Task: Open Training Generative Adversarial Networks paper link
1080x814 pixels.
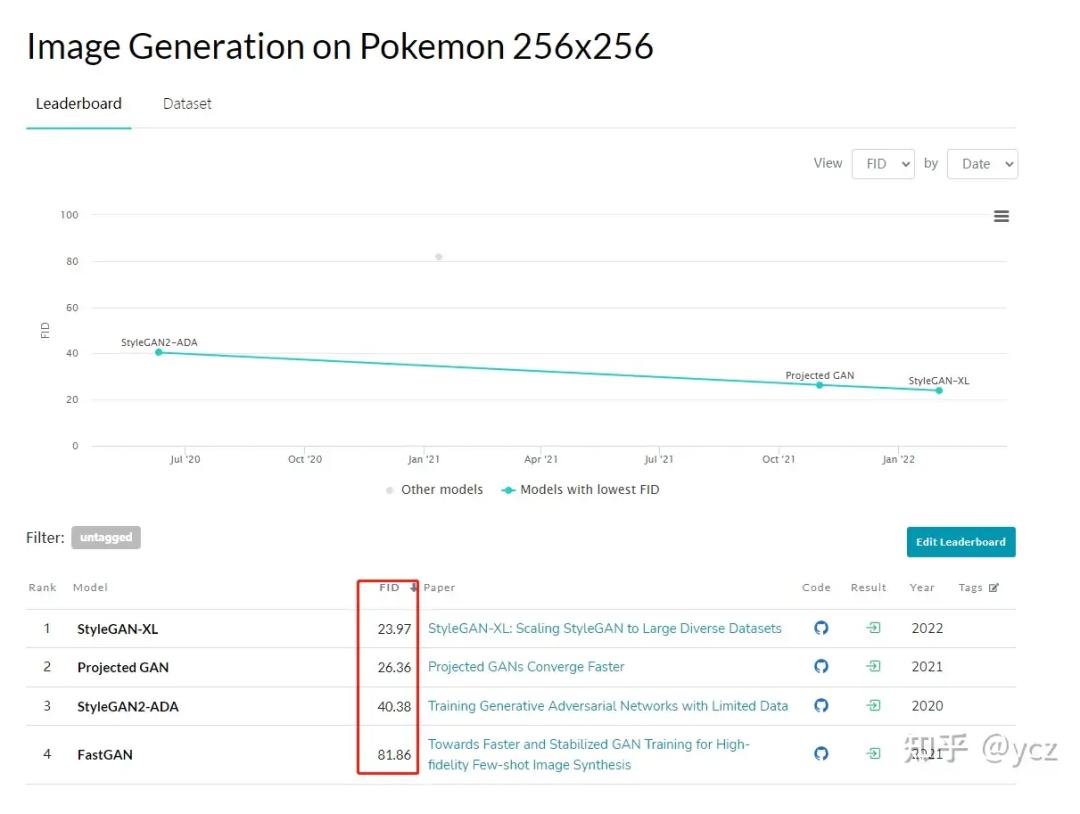Action: (x=608, y=706)
